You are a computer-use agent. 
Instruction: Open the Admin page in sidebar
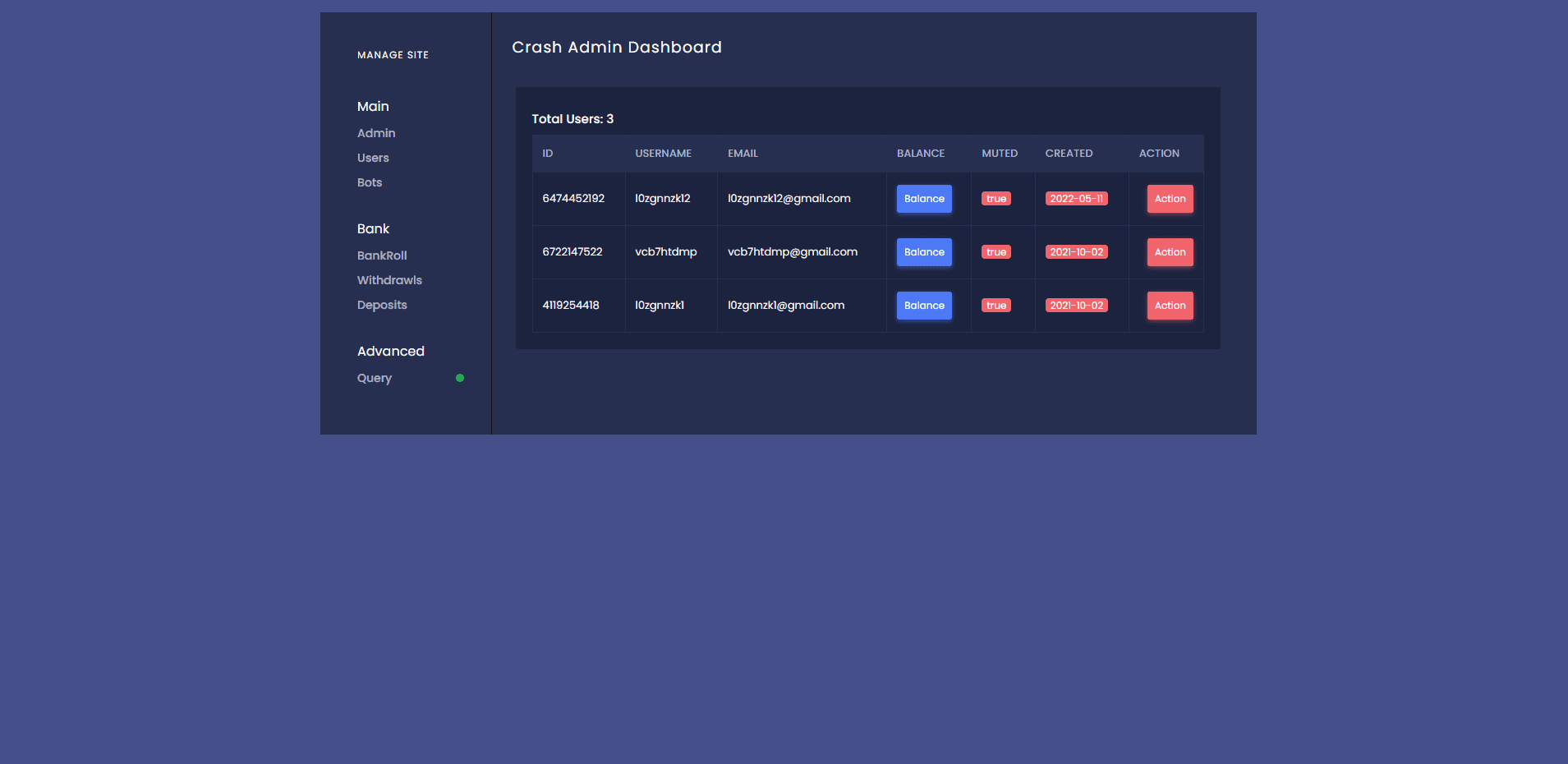(x=376, y=133)
